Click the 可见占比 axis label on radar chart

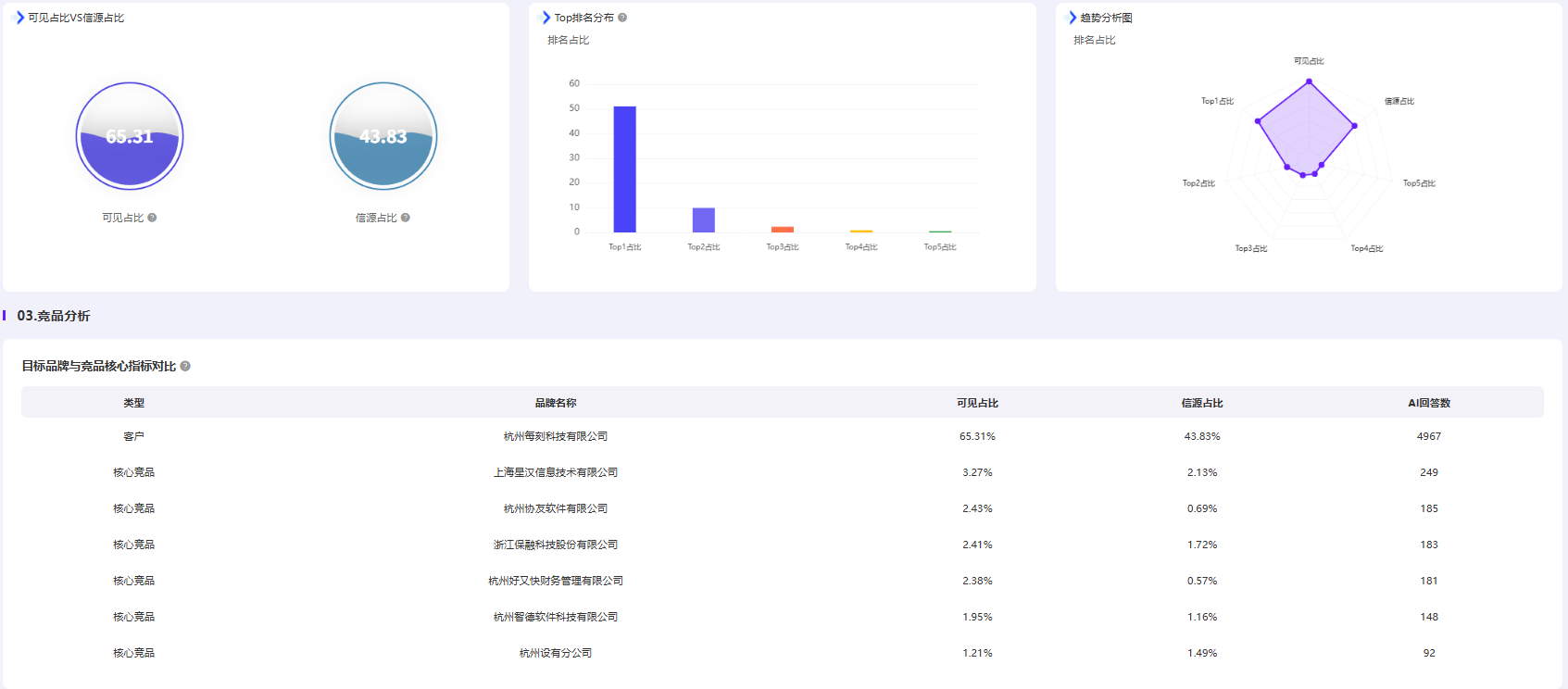pyautogui.click(x=1309, y=61)
